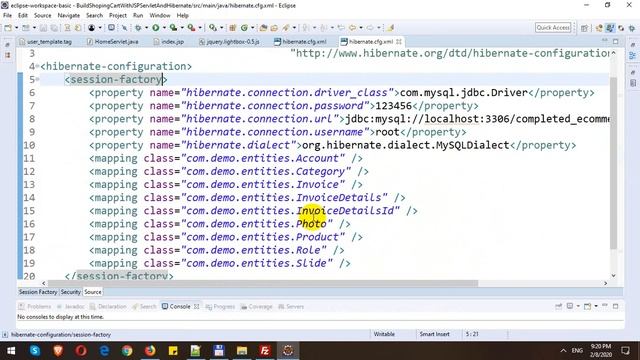Maximize the Console view panel
The height and width of the screenshot is (360, 640).
[616, 306]
